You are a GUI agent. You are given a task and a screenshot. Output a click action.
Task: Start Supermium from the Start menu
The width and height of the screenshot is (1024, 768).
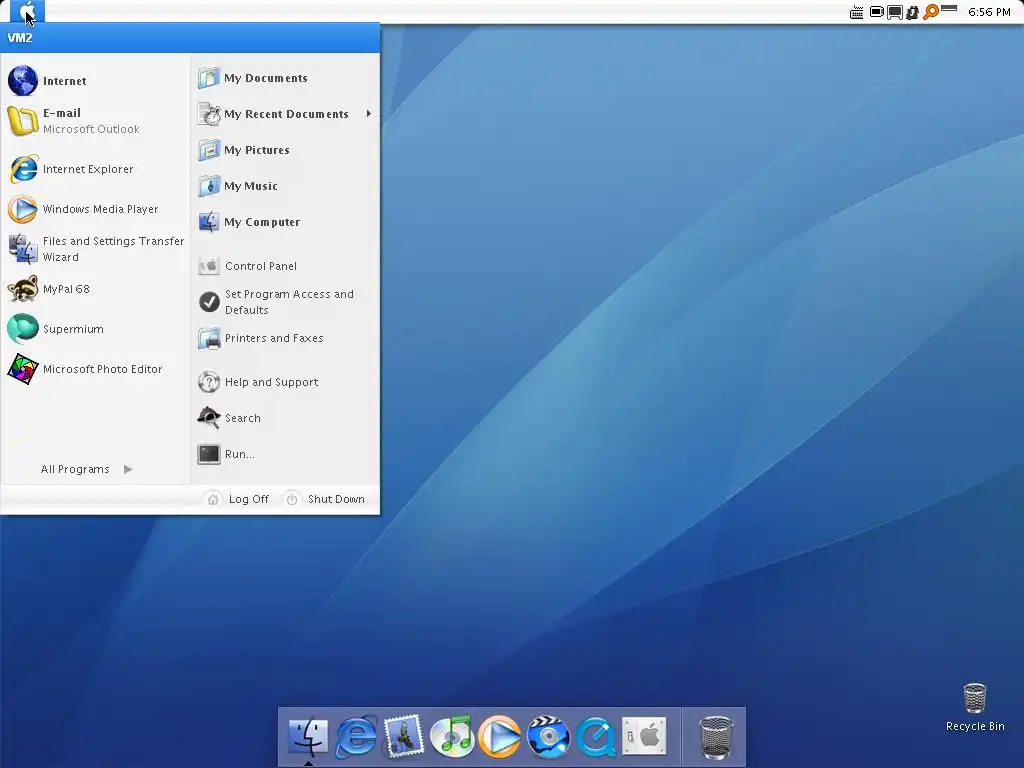[x=95, y=328]
